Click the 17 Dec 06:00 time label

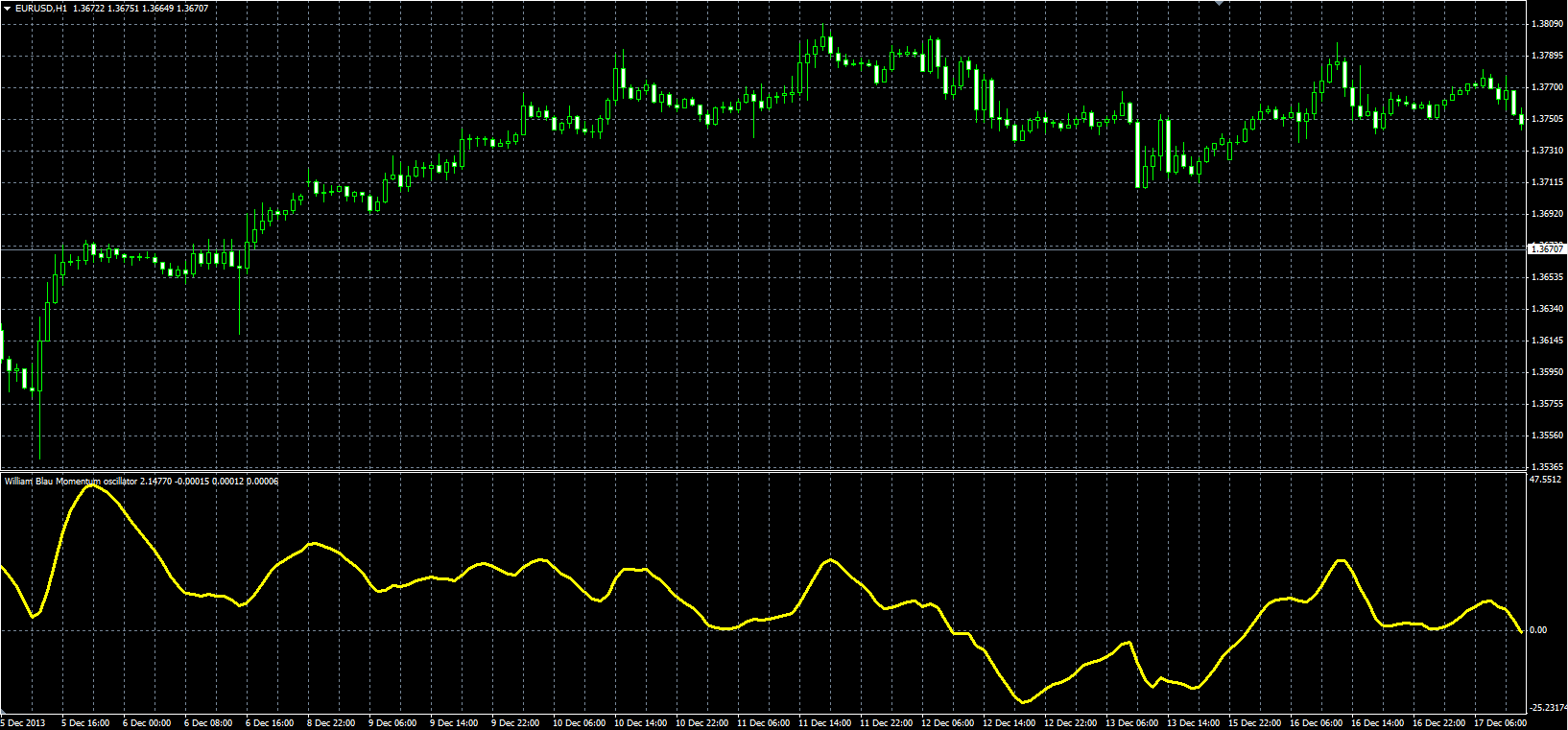1501,723
